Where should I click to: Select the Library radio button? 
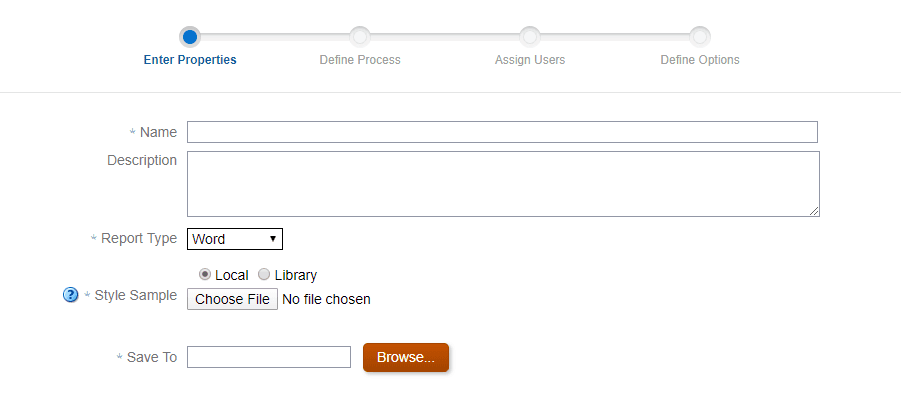[x=264, y=274]
